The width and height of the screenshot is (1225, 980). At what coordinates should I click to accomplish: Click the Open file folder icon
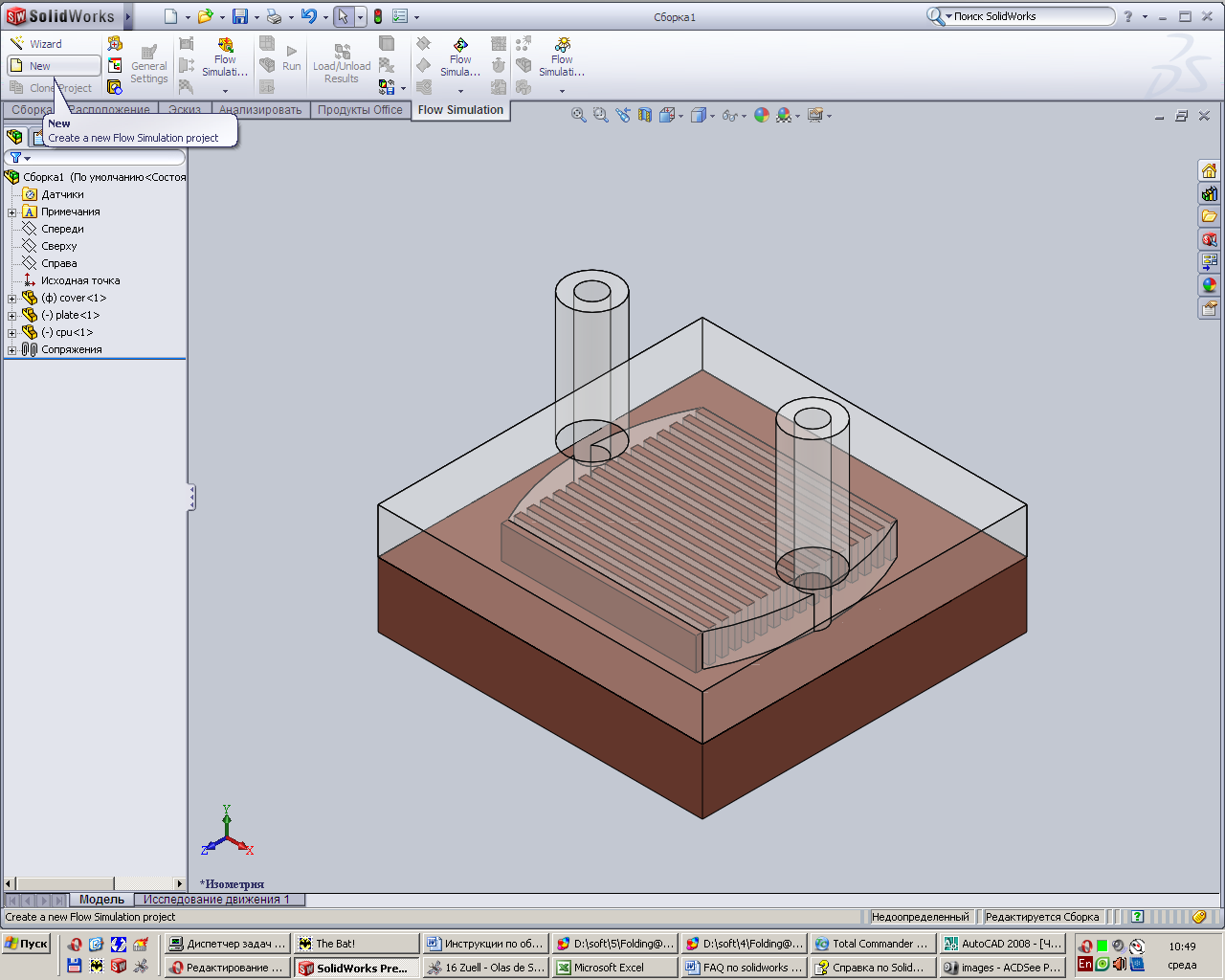coord(204,16)
